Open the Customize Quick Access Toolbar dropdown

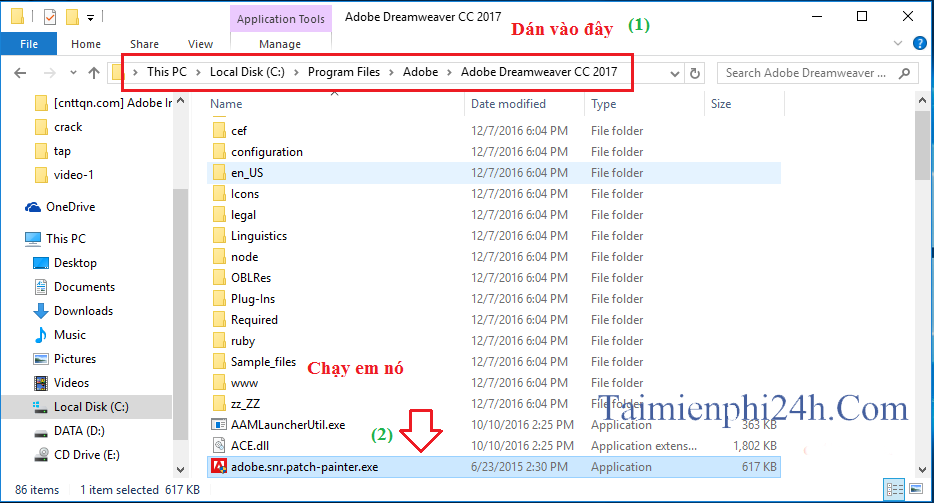tap(91, 18)
